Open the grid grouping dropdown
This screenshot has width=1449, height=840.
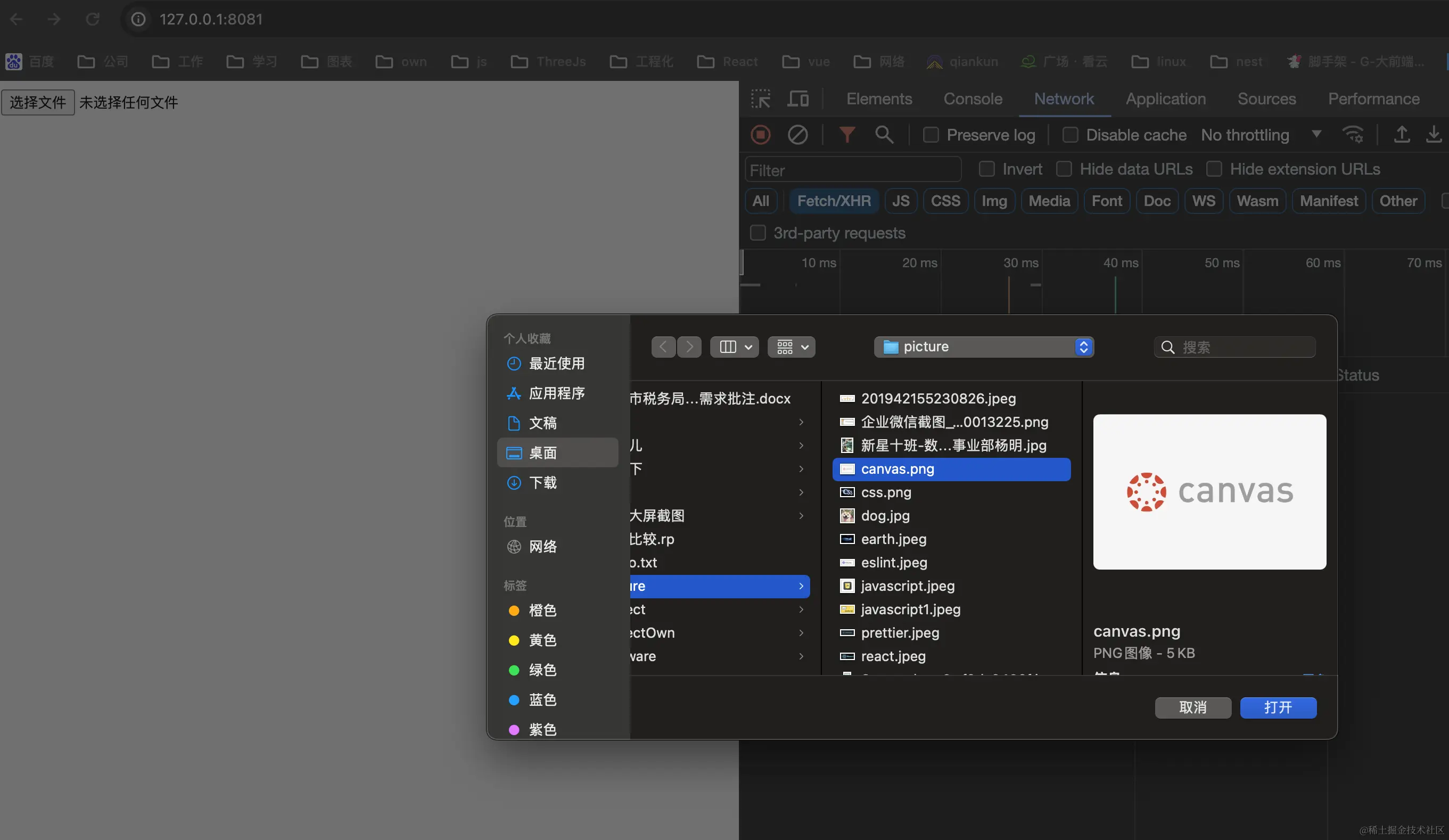point(792,347)
